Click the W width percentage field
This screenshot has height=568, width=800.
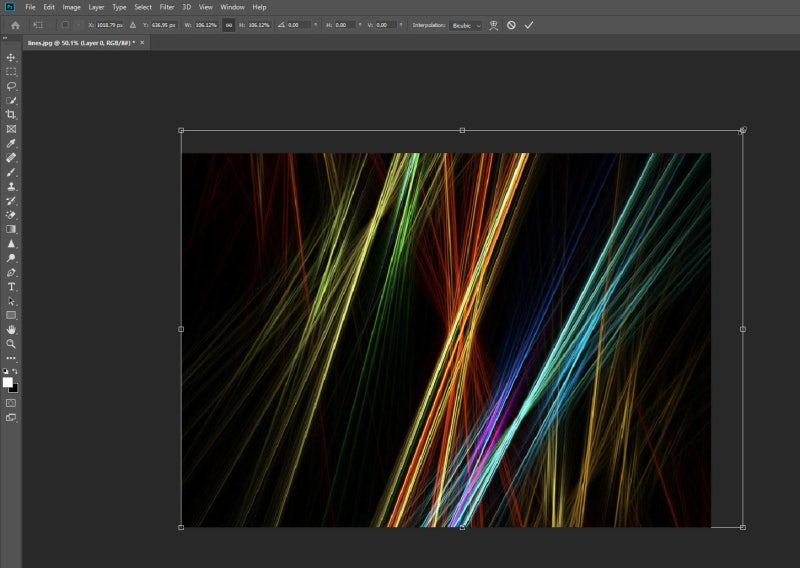coord(206,25)
